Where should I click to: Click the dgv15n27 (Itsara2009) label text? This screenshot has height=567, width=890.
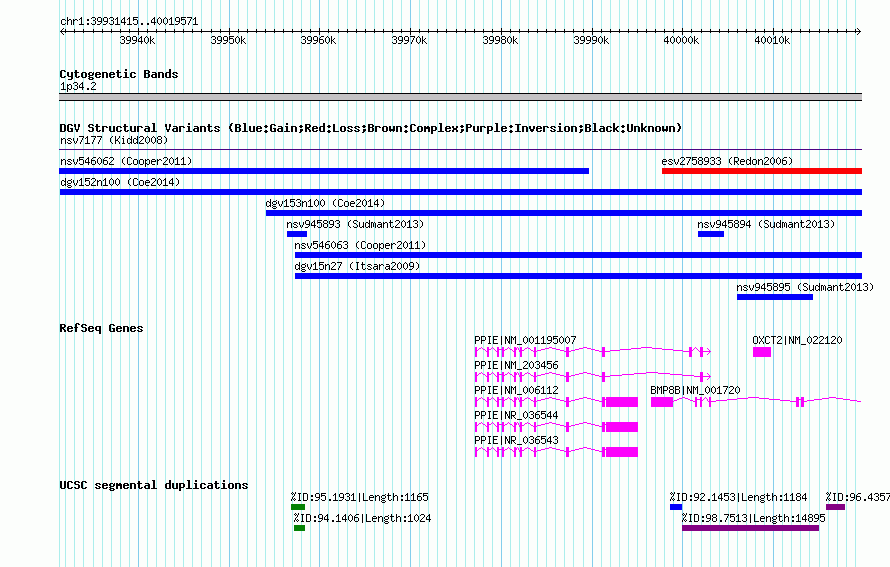pos(358,266)
